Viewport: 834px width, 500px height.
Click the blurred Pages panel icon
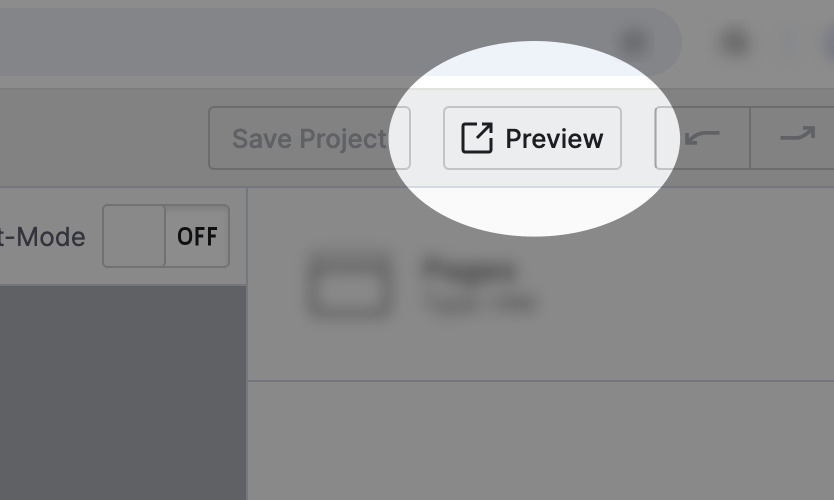[x=349, y=285]
